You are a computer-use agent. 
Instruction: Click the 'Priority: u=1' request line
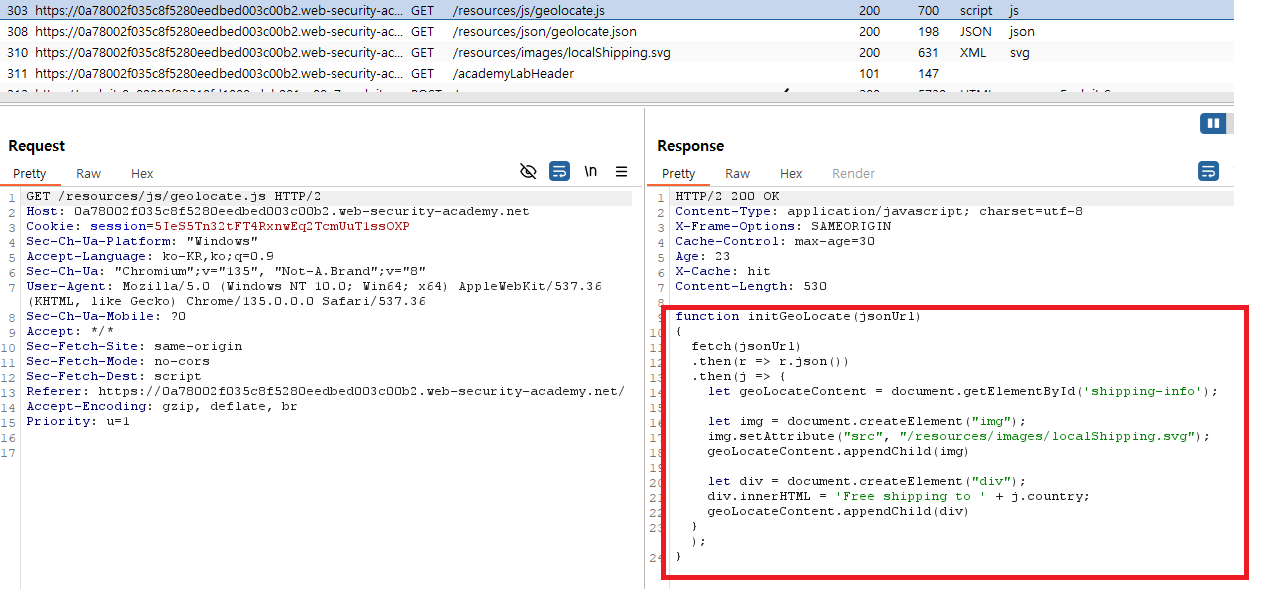tap(78, 421)
